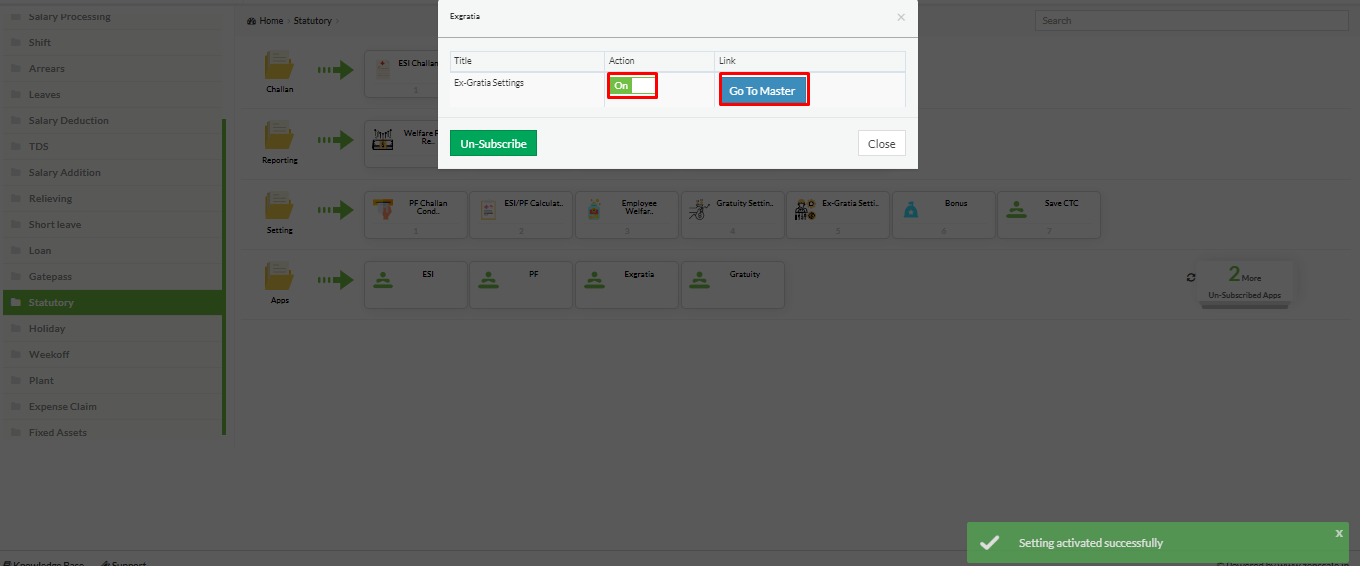1360x566 pixels.
Task: Click the Reporting folder icon
Action: coord(280,137)
